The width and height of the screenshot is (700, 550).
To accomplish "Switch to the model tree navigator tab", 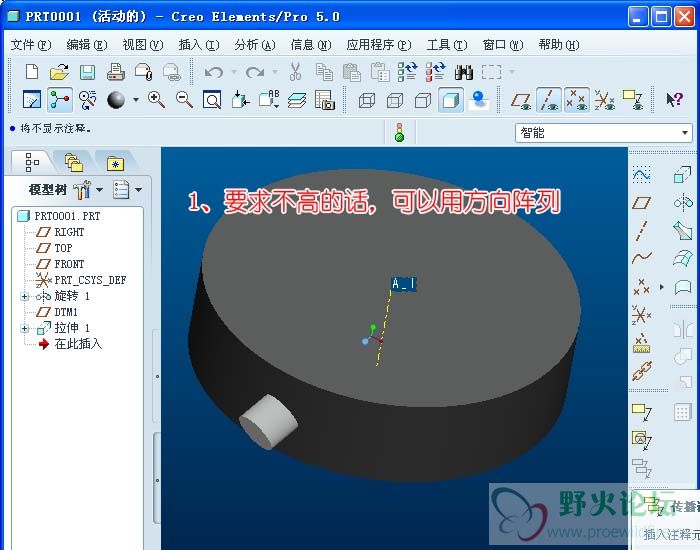I will [x=33, y=162].
